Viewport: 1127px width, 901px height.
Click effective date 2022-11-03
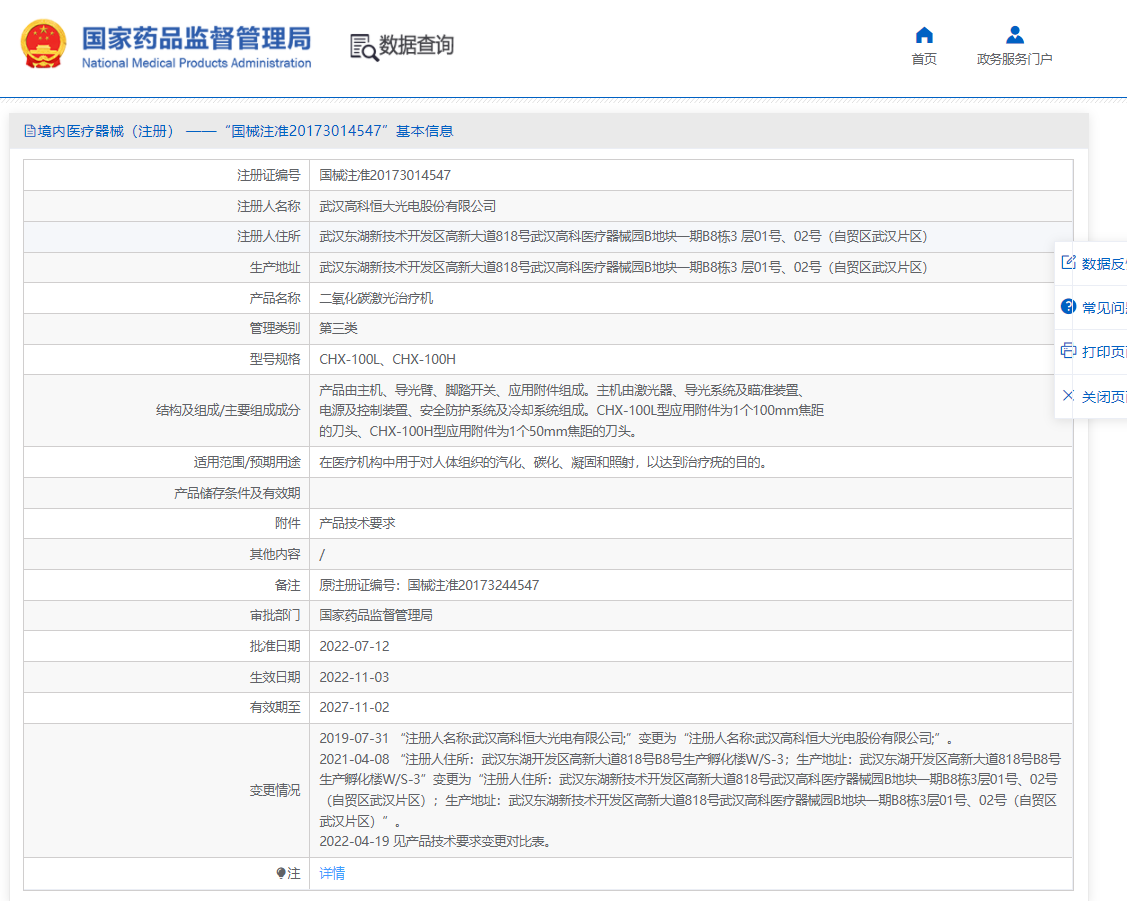point(354,677)
